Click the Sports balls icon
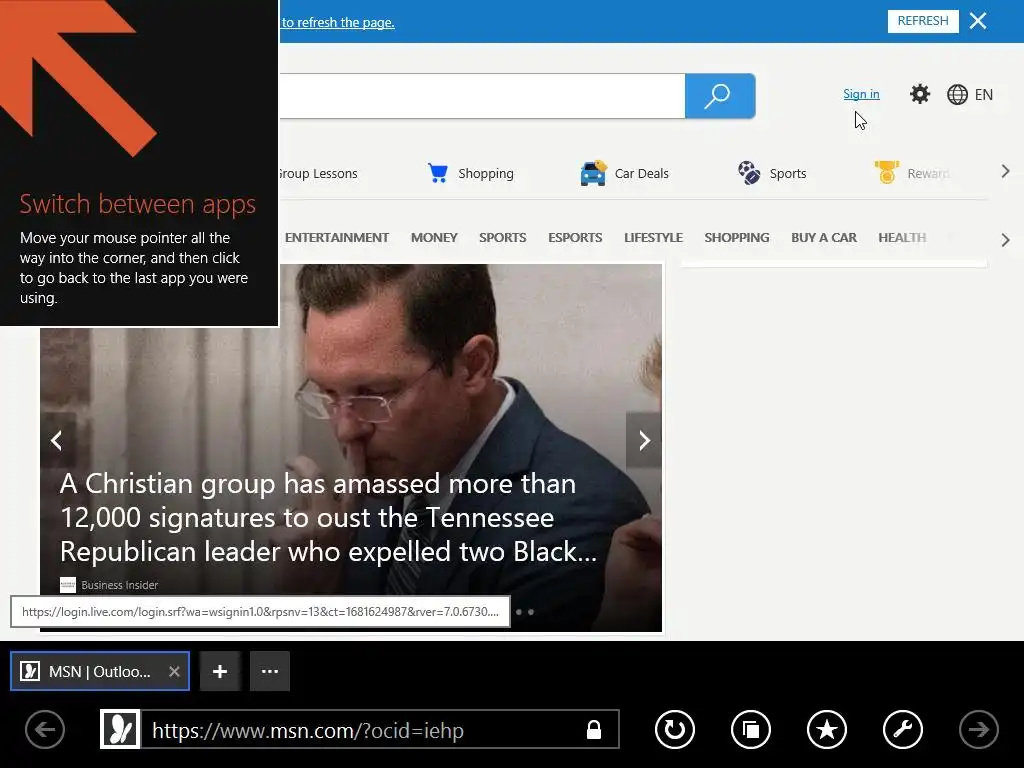 pyautogui.click(x=749, y=173)
